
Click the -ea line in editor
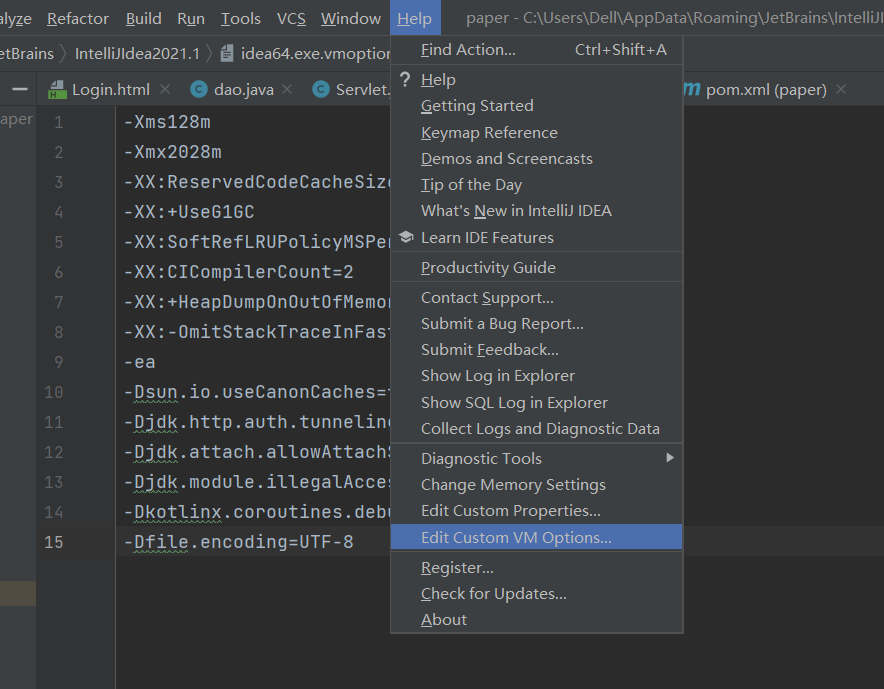[139, 362]
